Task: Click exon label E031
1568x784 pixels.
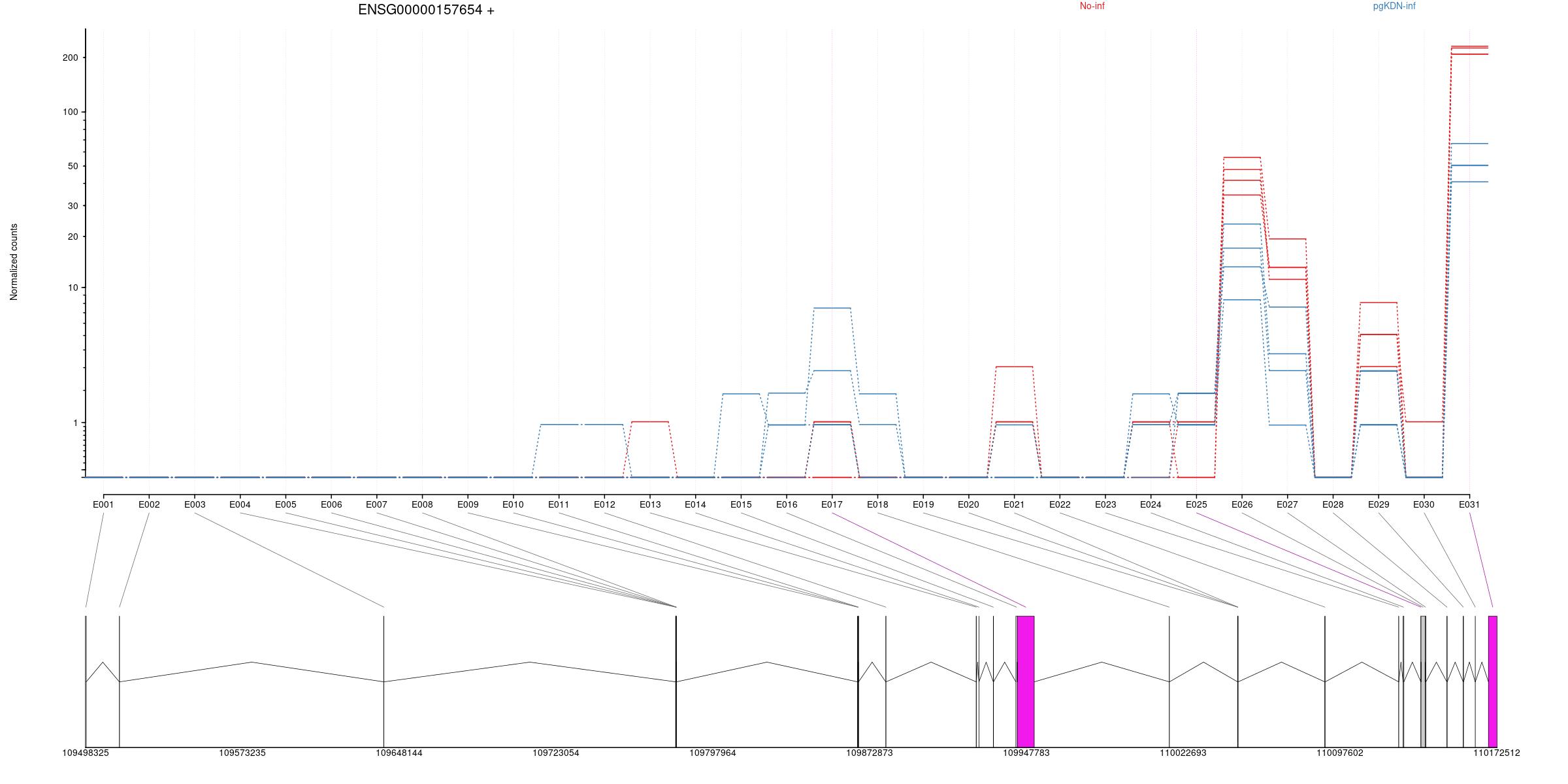Action: click(x=1469, y=504)
